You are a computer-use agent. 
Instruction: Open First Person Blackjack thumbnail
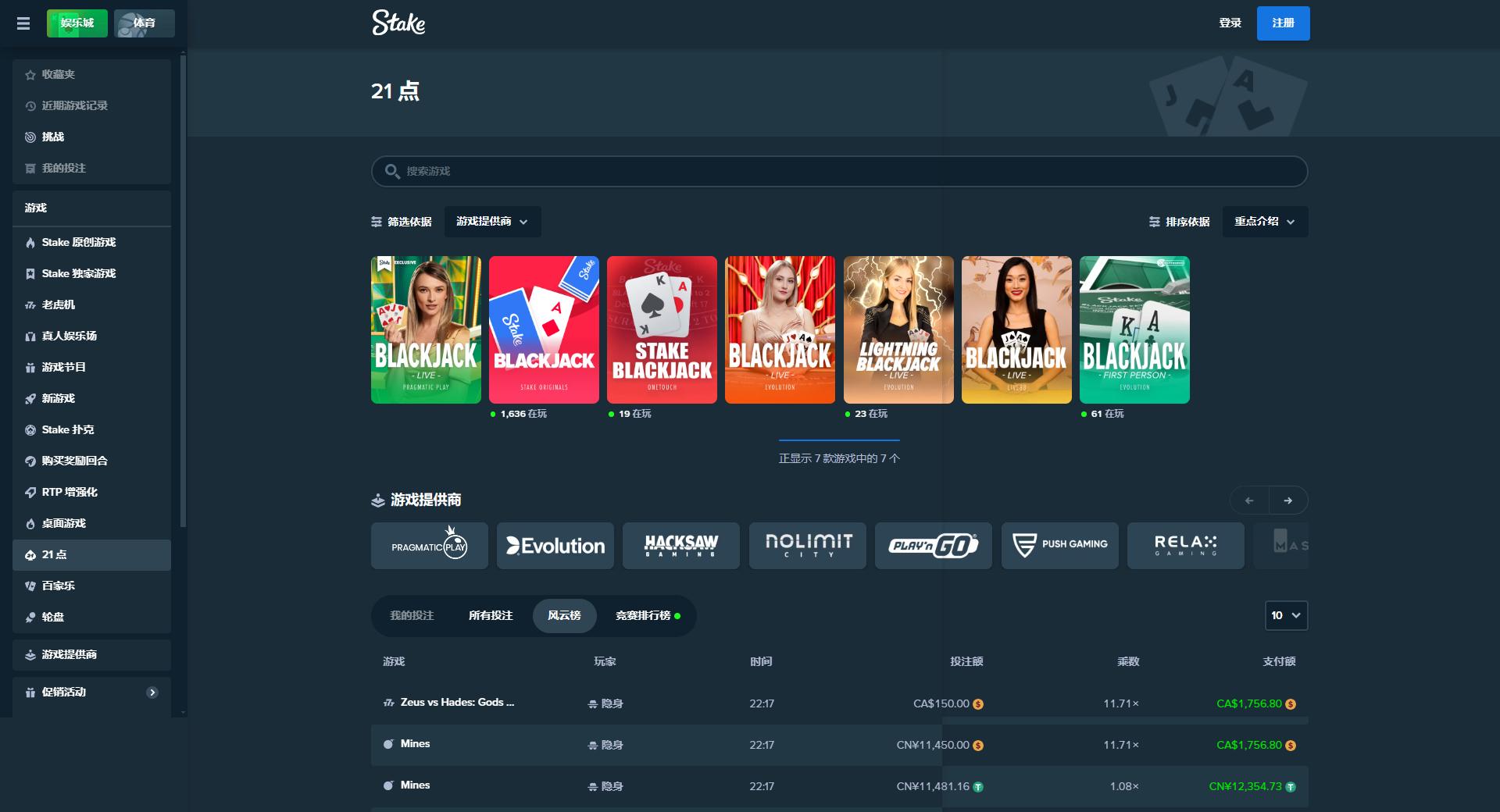point(1134,329)
